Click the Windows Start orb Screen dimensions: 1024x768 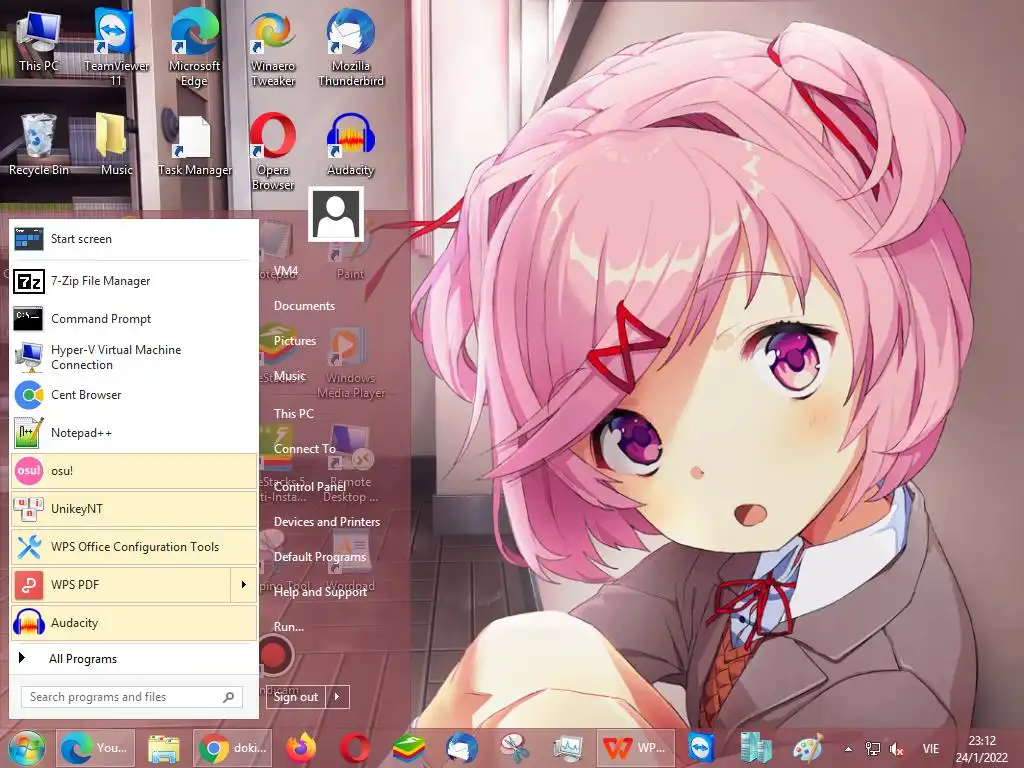(x=27, y=748)
